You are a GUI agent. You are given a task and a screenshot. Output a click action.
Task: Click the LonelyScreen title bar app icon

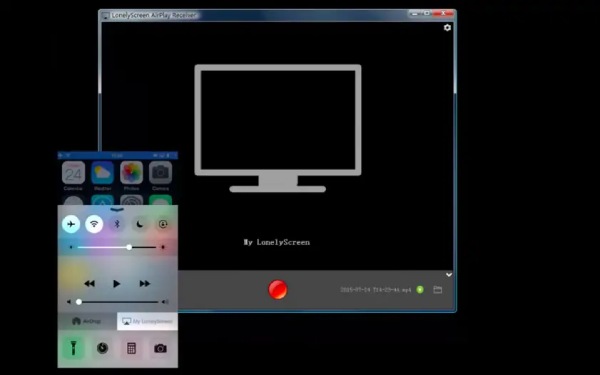point(106,15)
